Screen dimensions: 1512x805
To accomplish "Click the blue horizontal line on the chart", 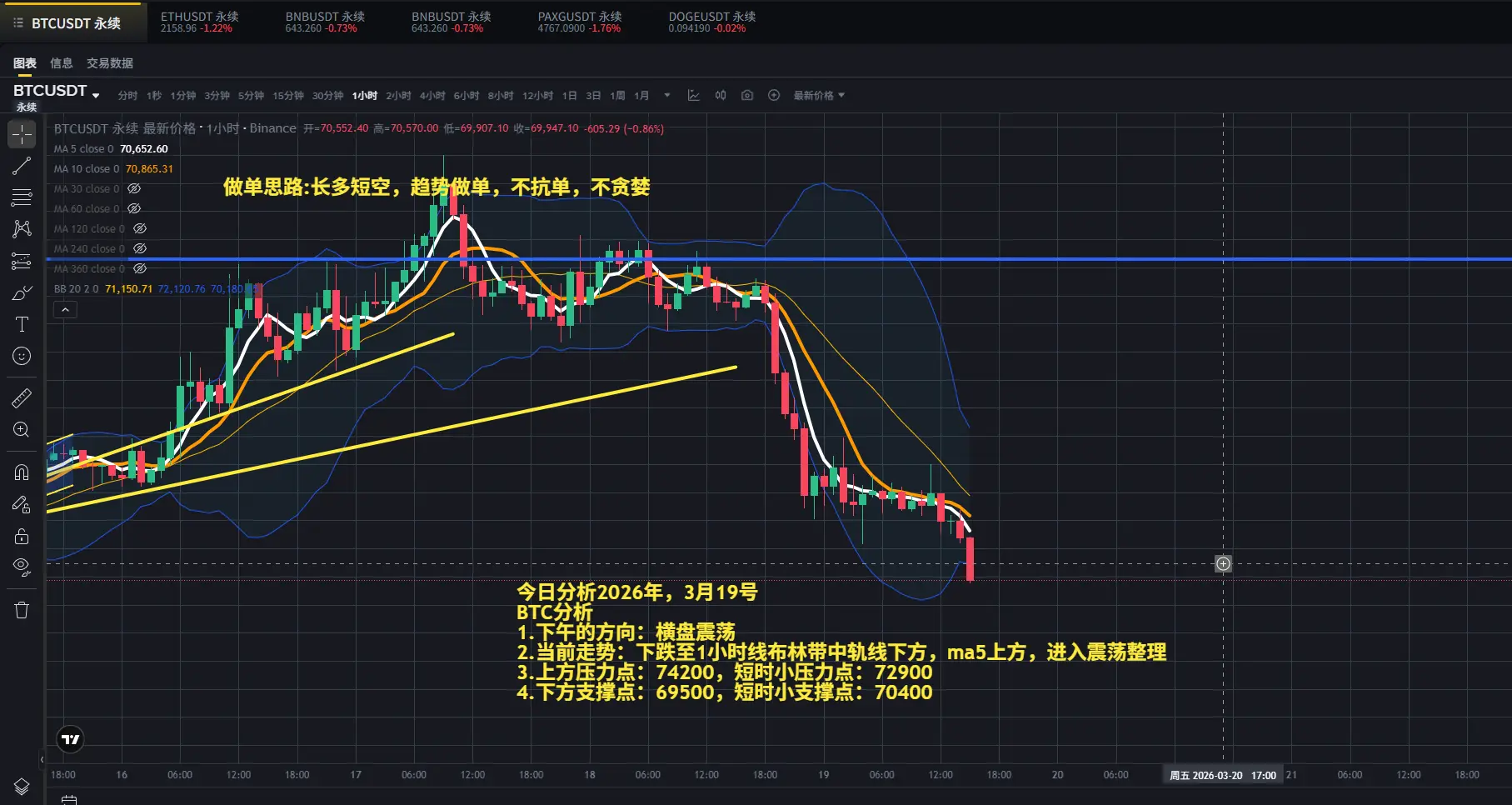I will [778, 259].
